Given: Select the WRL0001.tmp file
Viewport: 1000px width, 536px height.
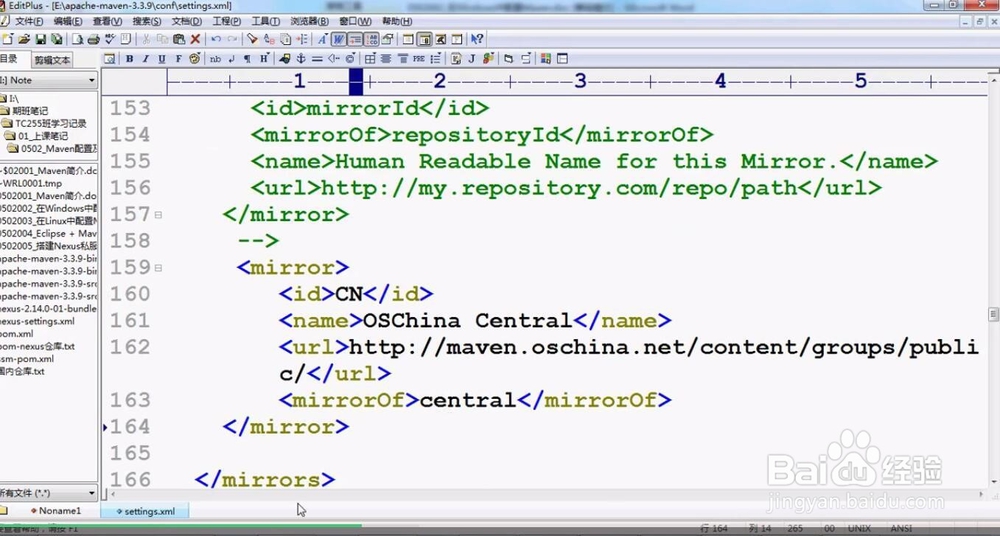Looking at the screenshot, I should click(x=31, y=183).
